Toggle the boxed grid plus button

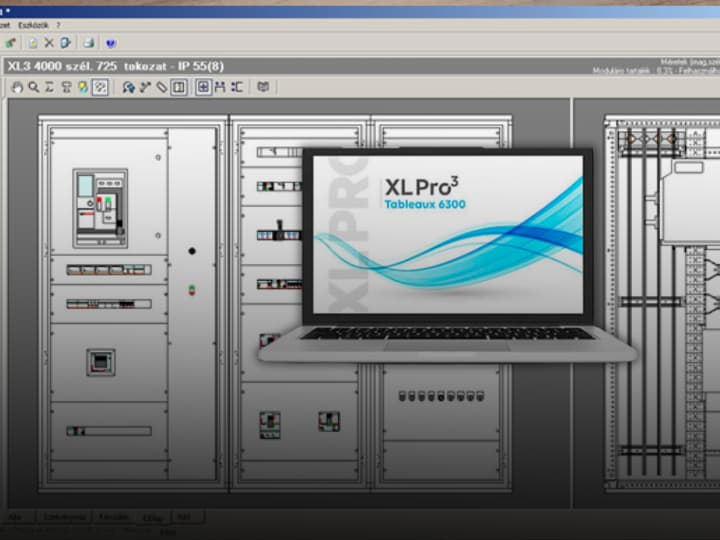click(x=203, y=87)
